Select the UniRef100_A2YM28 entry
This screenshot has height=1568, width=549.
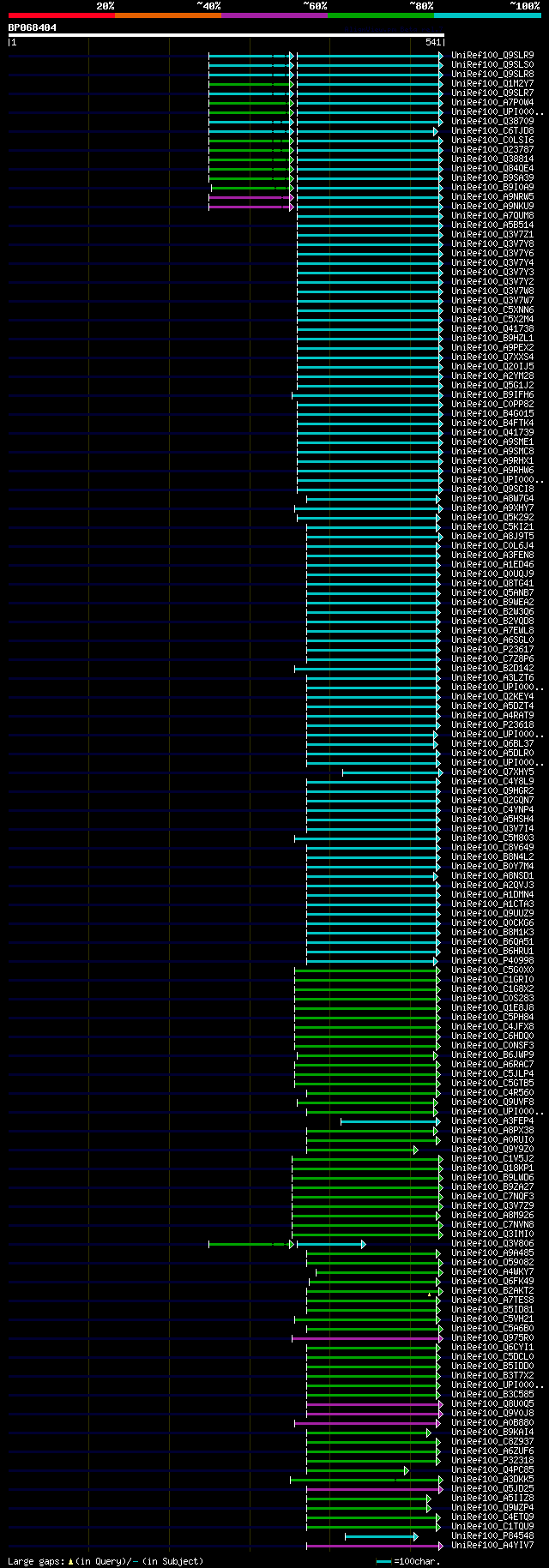click(492, 376)
